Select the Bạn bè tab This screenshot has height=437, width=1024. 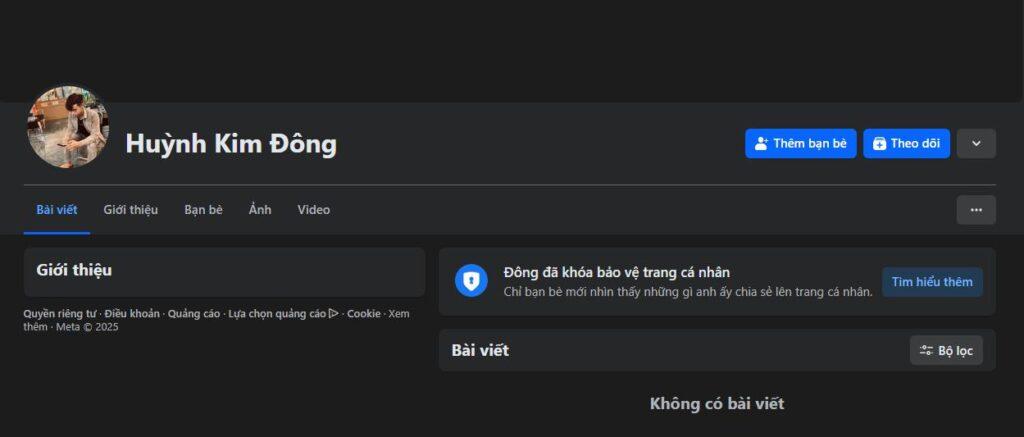coord(203,210)
